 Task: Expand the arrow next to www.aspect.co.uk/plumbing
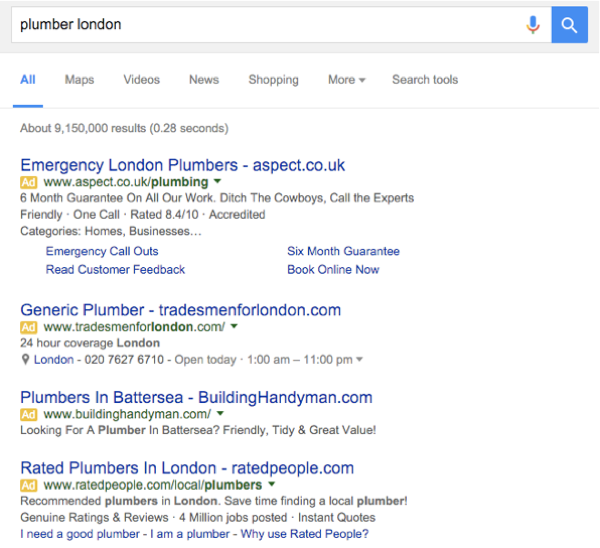(x=217, y=181)
